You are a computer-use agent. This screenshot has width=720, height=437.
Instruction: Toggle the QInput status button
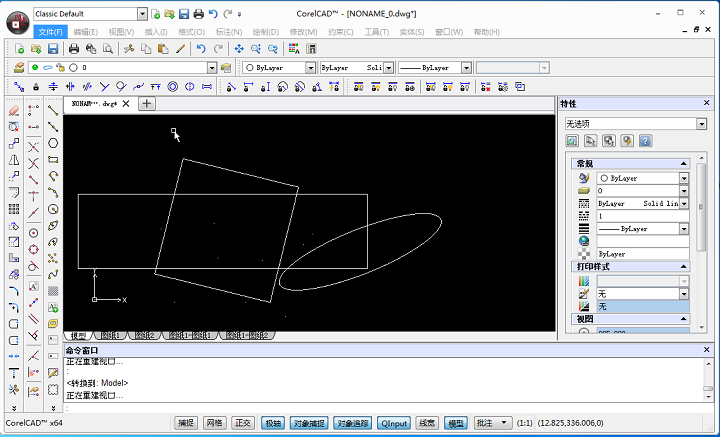(394, 423)
